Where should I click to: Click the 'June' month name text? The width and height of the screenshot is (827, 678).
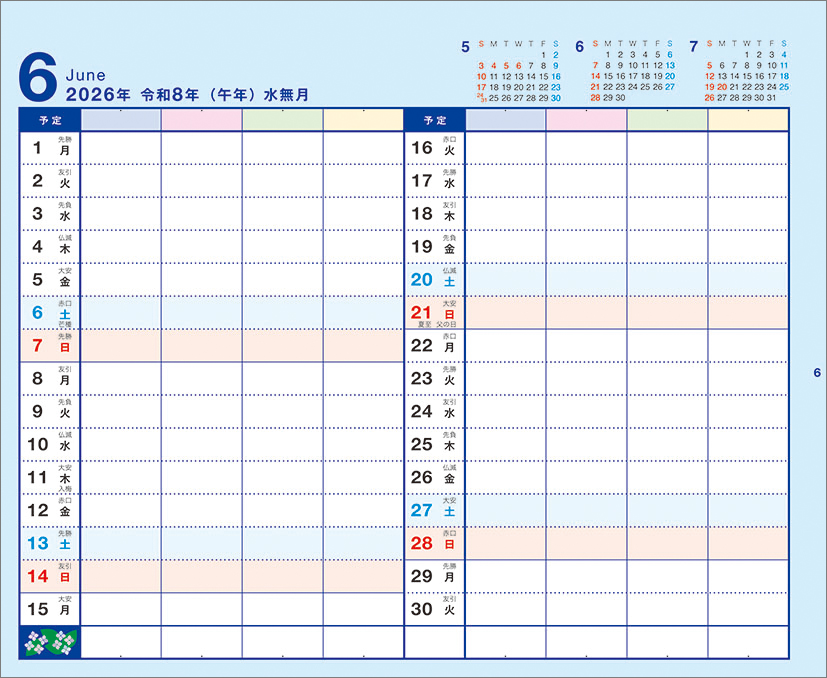85,75
